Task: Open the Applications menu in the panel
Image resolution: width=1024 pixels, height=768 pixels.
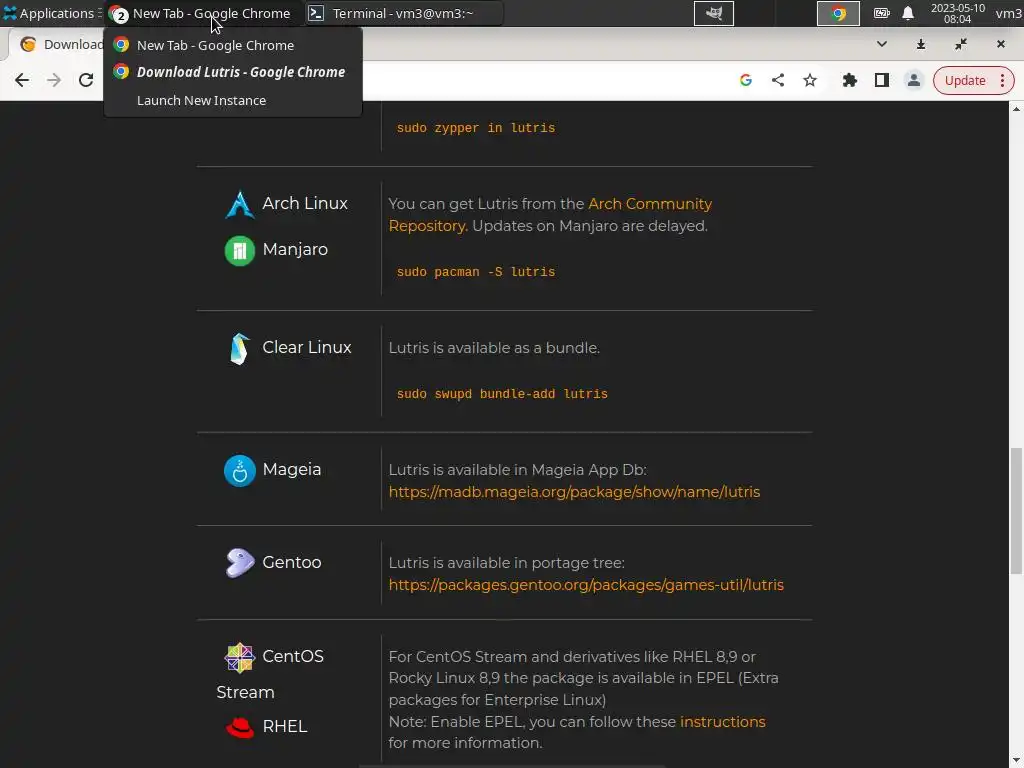Action: coord(51,13)
